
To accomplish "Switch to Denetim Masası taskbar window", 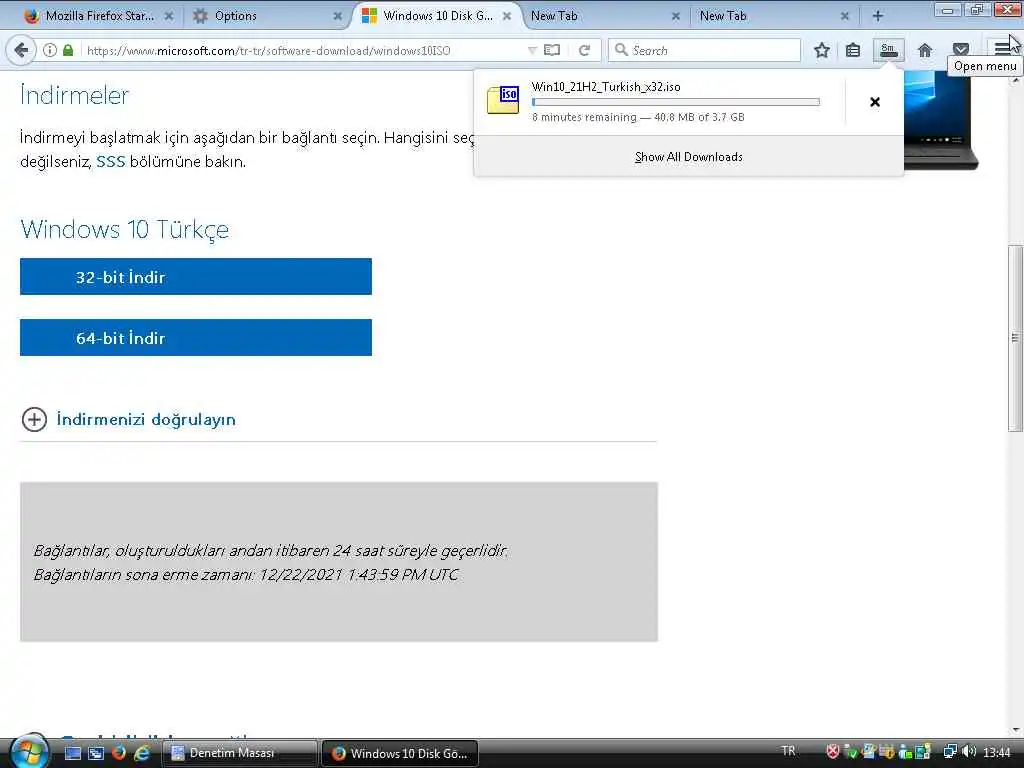I will coord(240,753).
